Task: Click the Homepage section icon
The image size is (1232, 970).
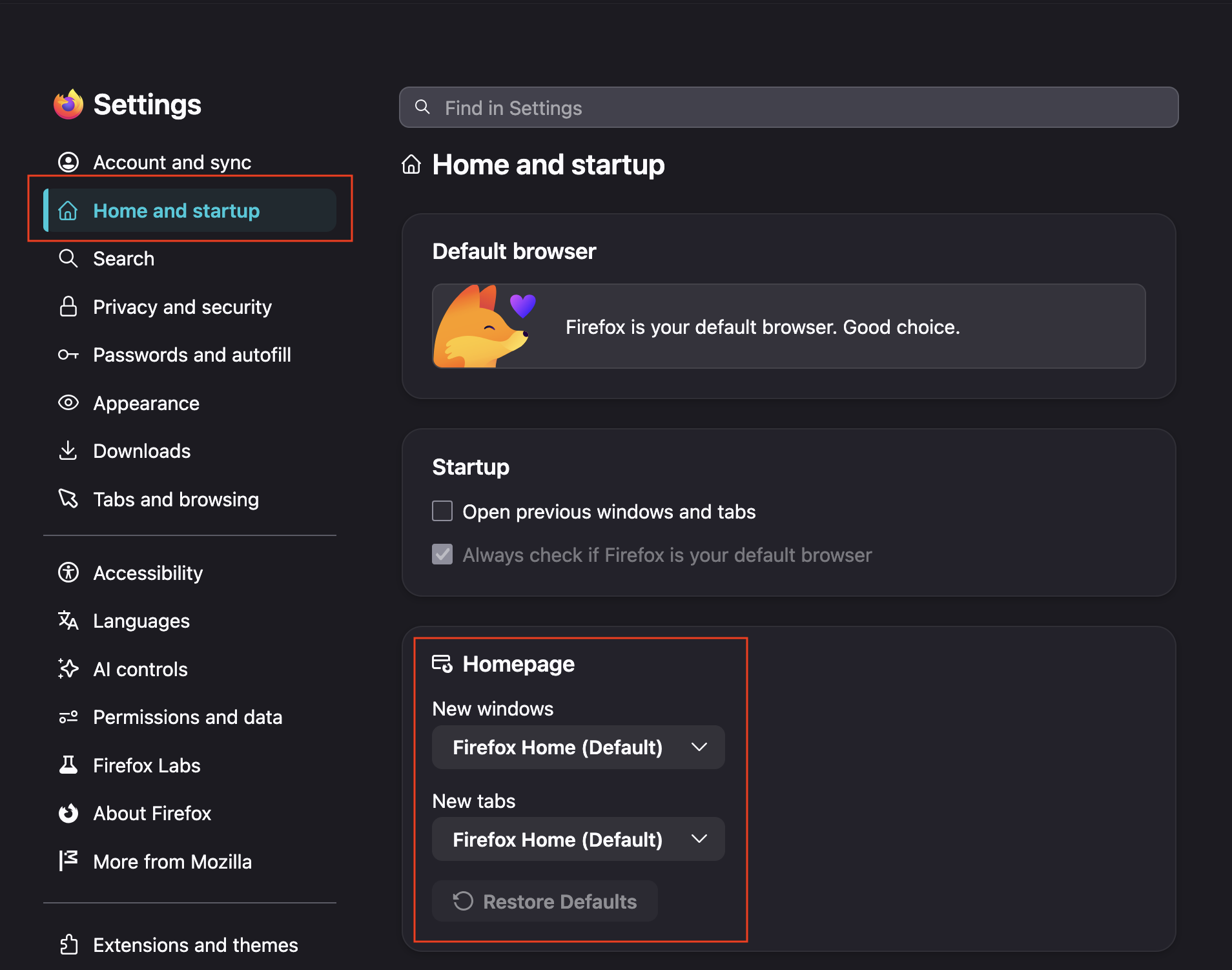Action: point(442,664)
